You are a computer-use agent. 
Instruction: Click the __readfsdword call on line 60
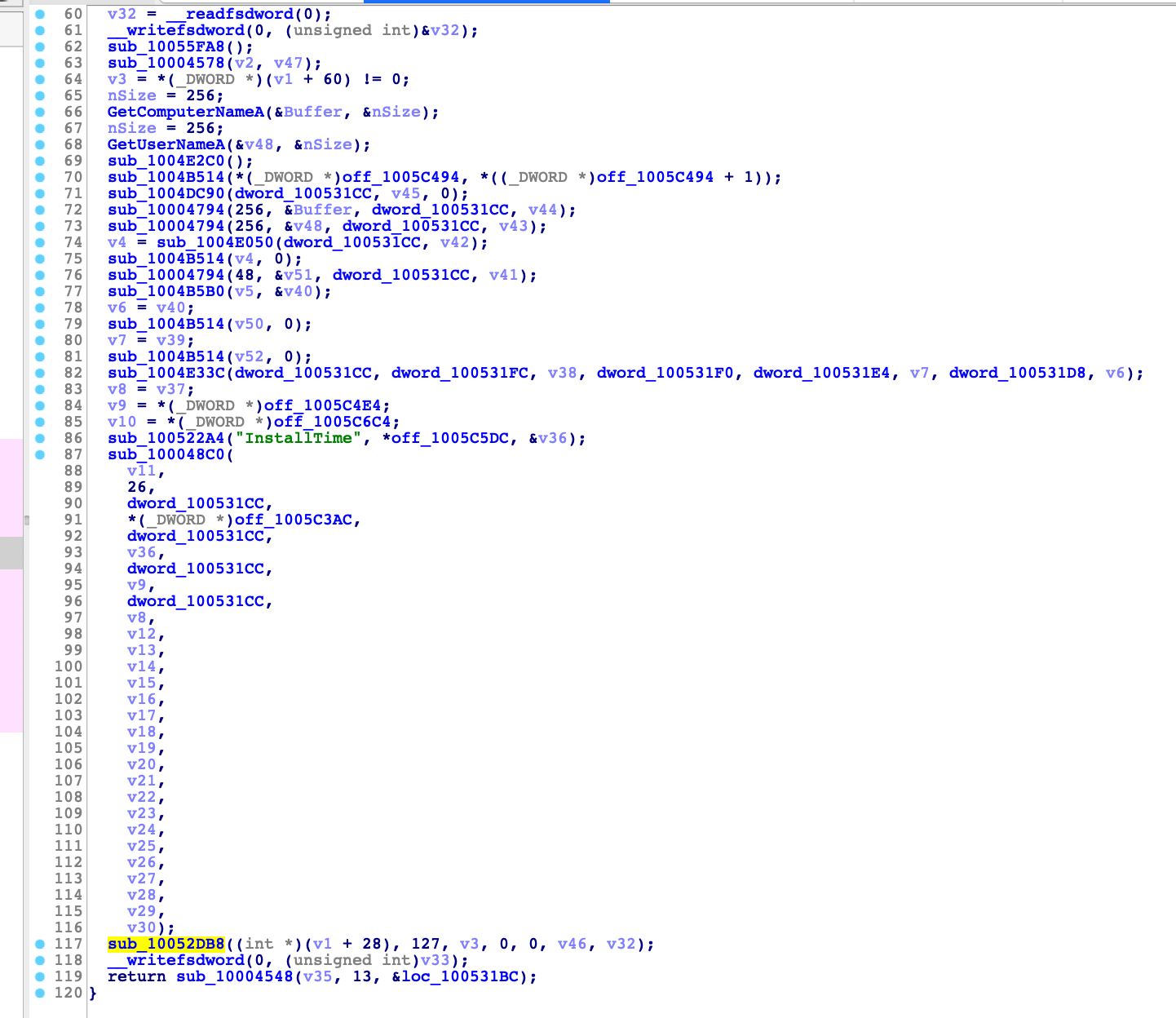tap(230, 14)
